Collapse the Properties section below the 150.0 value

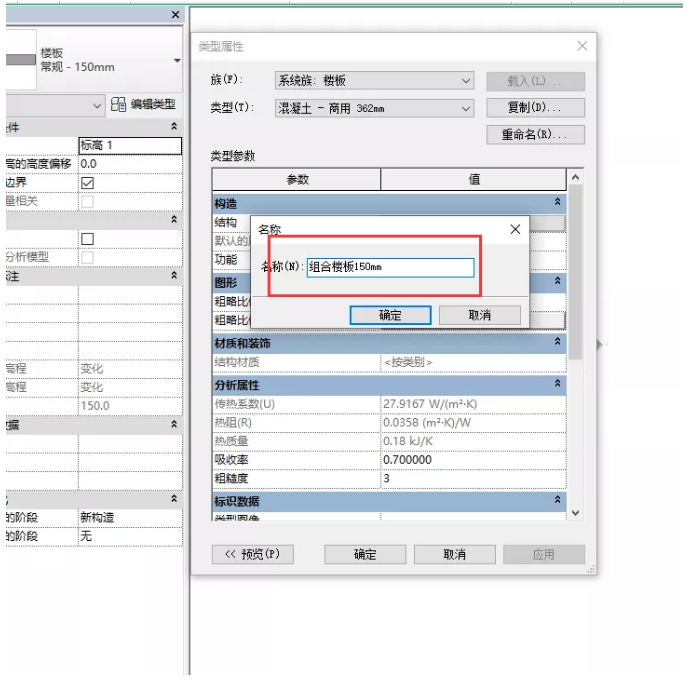pyautogui.click(x=174, y=424)
